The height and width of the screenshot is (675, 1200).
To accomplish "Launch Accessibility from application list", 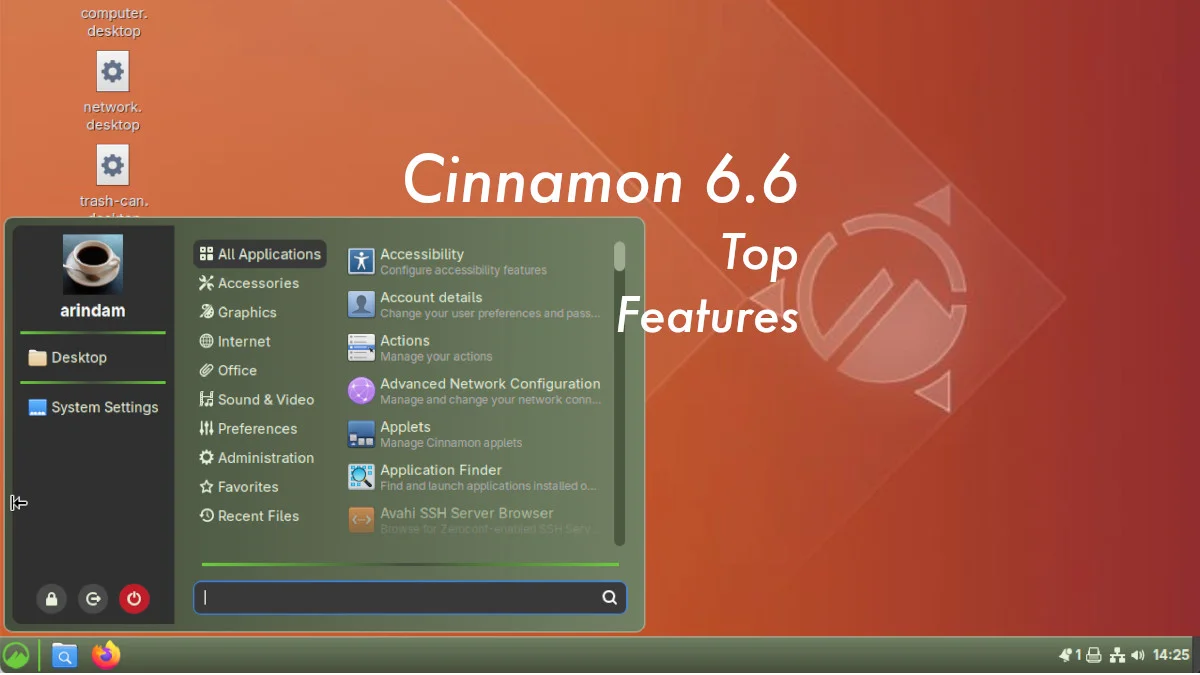I will pos(421,261).
